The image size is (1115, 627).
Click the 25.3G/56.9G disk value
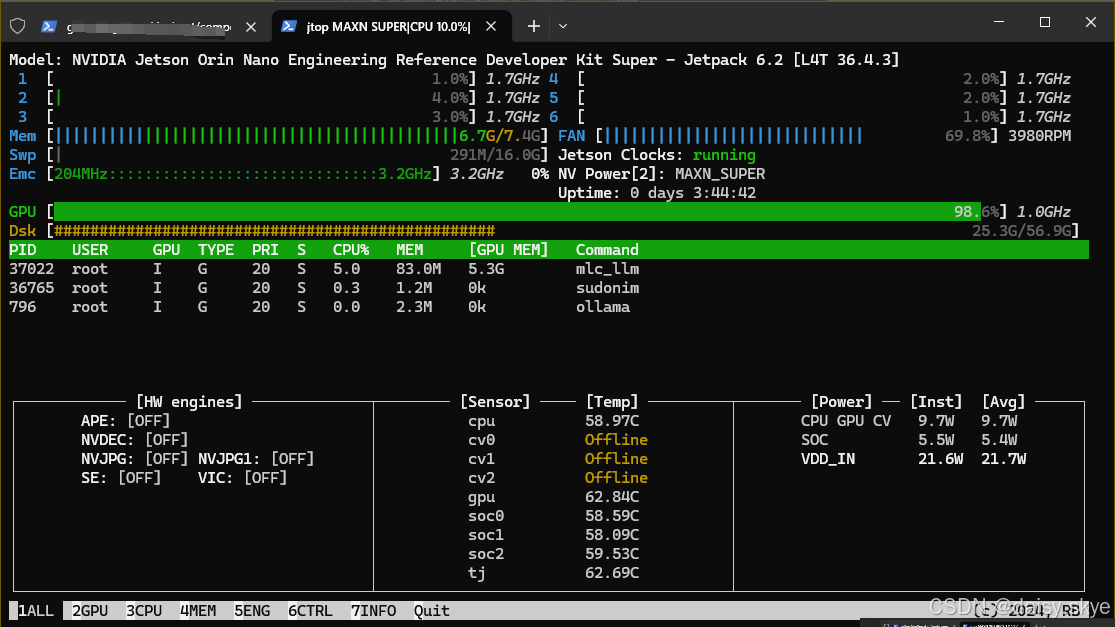click(1021, 231)
